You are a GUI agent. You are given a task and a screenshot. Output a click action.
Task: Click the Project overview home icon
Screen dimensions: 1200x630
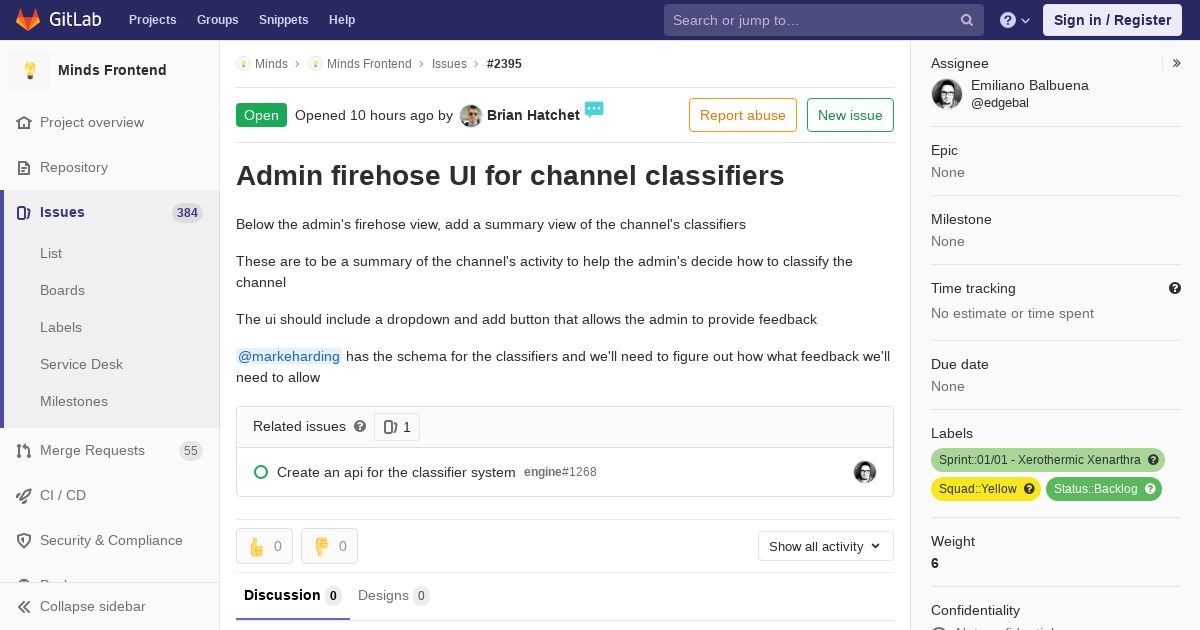[x=24, y=122]
